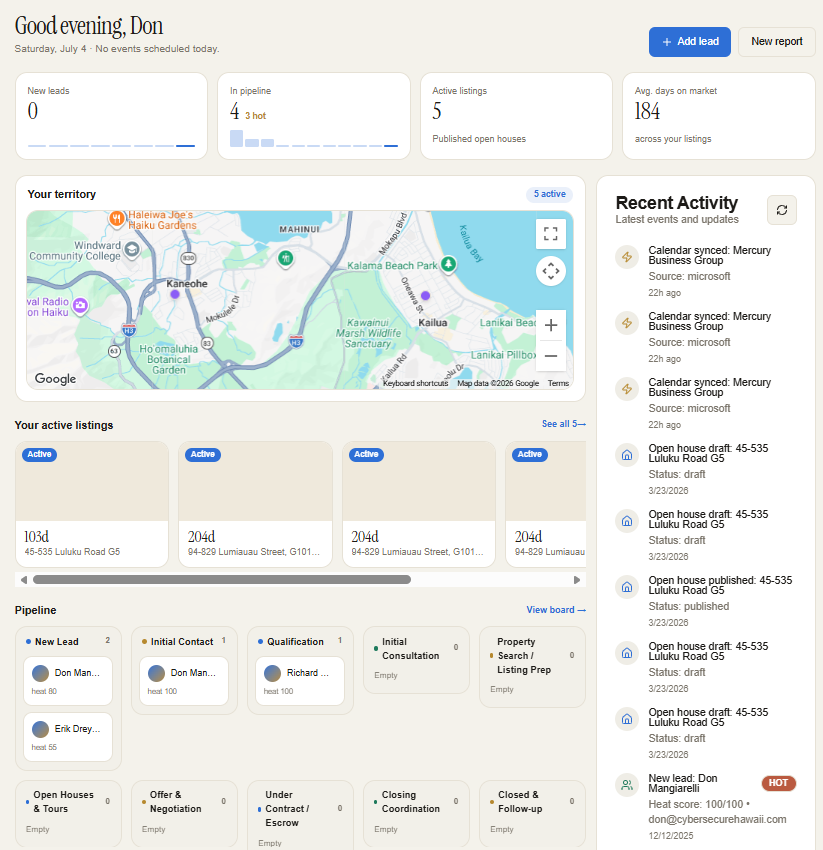The height and width of the screenshot is (850, 823).
Task: Click the new lead people icon
Action: click(627, 784)
